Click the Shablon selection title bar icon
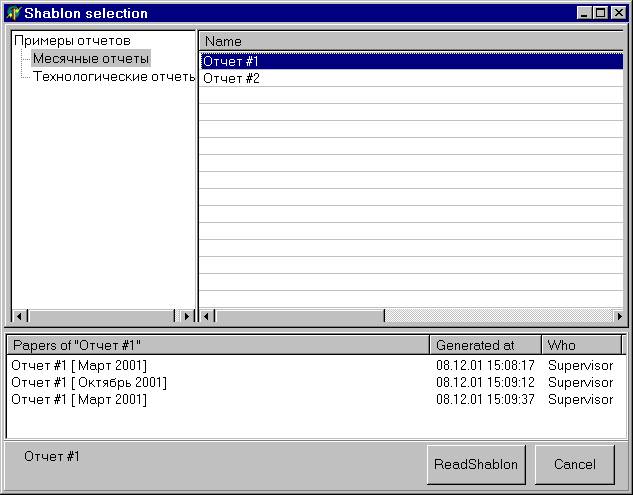Viewport: 633px width, 495px height. click(x=13, y=13)
